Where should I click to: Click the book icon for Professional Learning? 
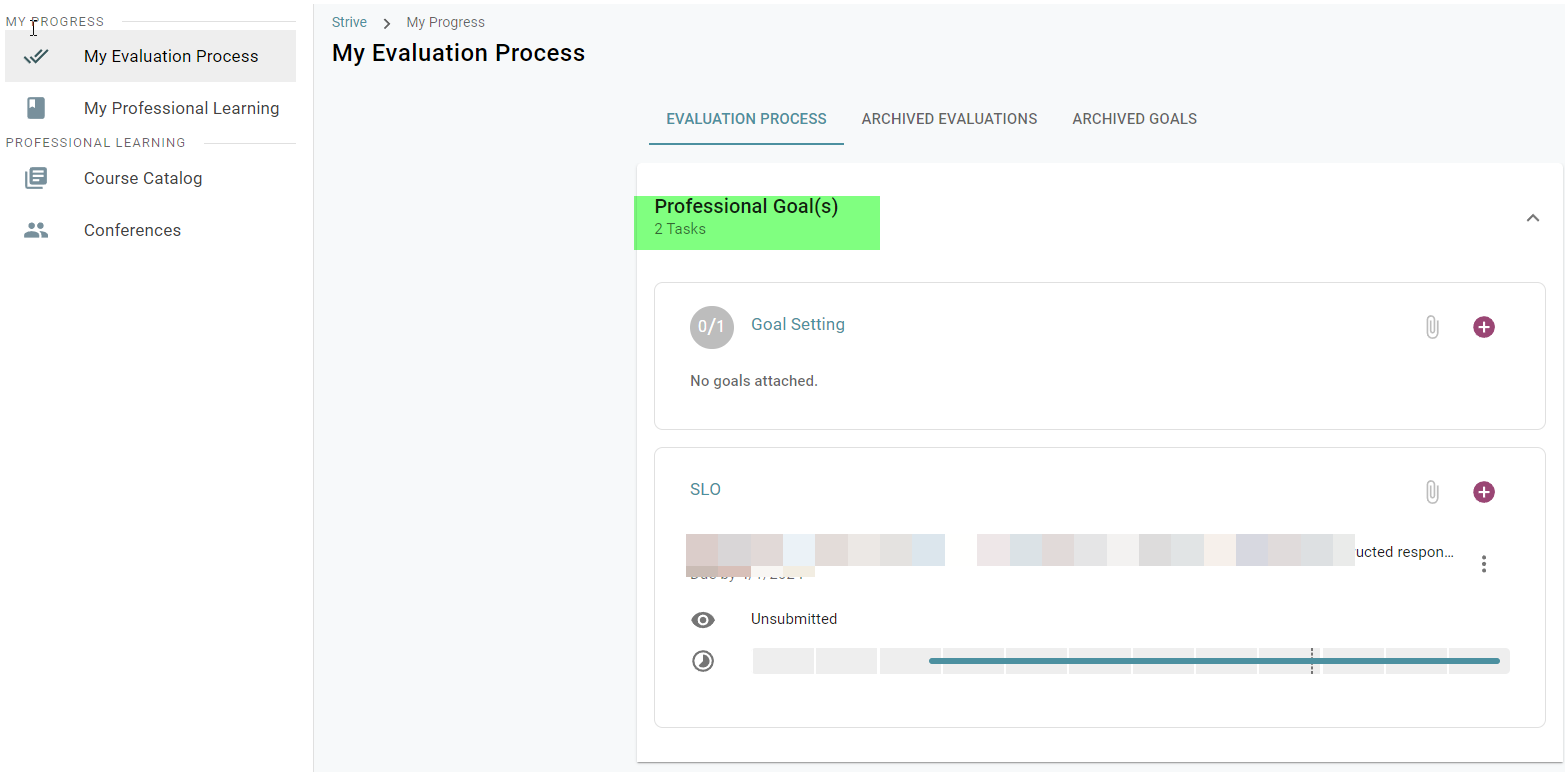pyautogui.click(x=36, y=108)
